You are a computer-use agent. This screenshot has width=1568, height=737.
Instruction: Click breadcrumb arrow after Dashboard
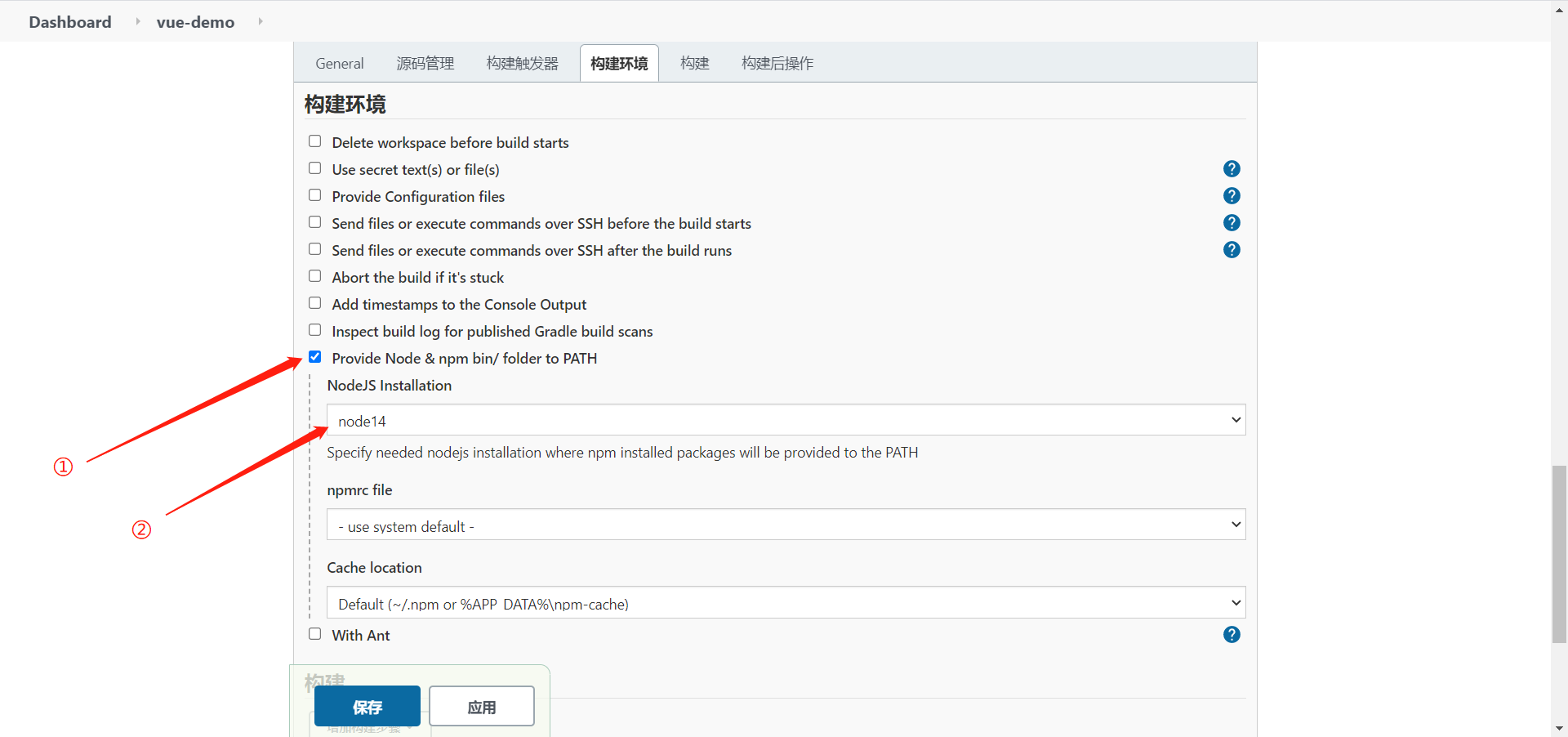click(x=138, y=21)
